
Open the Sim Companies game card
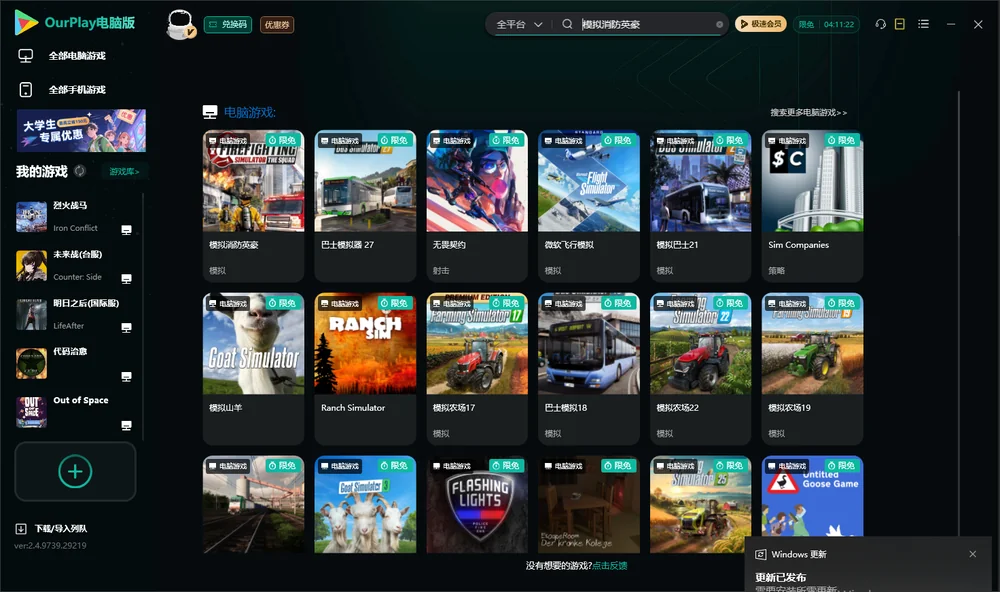(x=812, y=206)
